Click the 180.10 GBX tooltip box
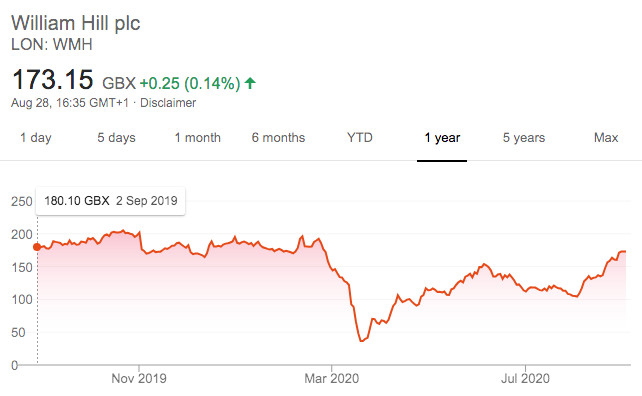 pos(111,201)
